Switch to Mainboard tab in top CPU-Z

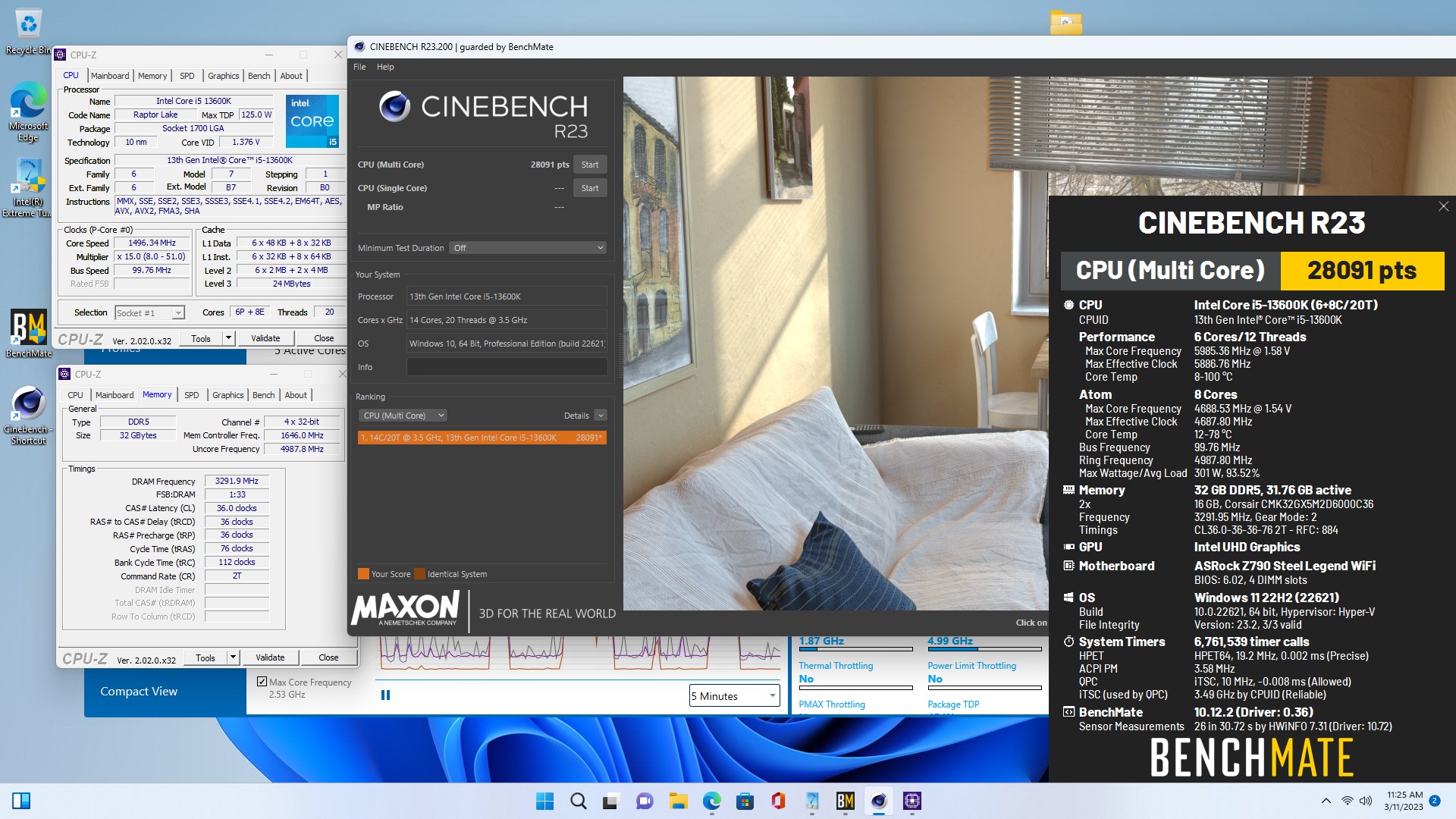(110, 76)
